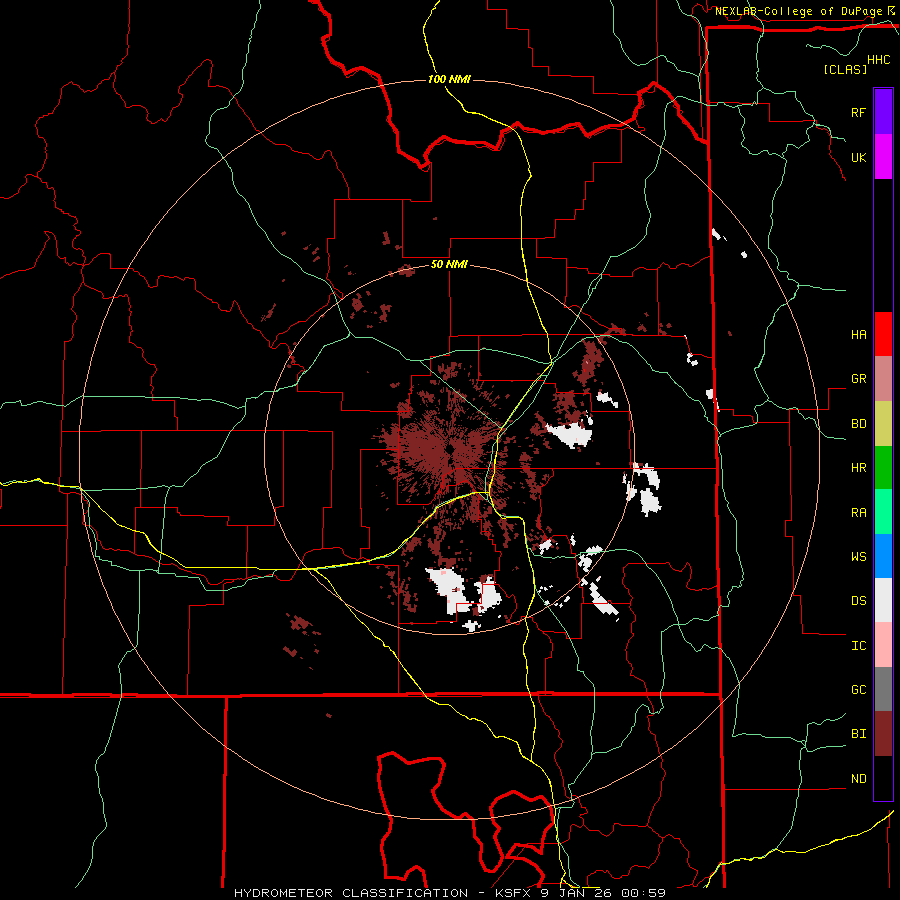Click the KSFX radar site identifier
The image size is (900, 900).
coord(515,893)
